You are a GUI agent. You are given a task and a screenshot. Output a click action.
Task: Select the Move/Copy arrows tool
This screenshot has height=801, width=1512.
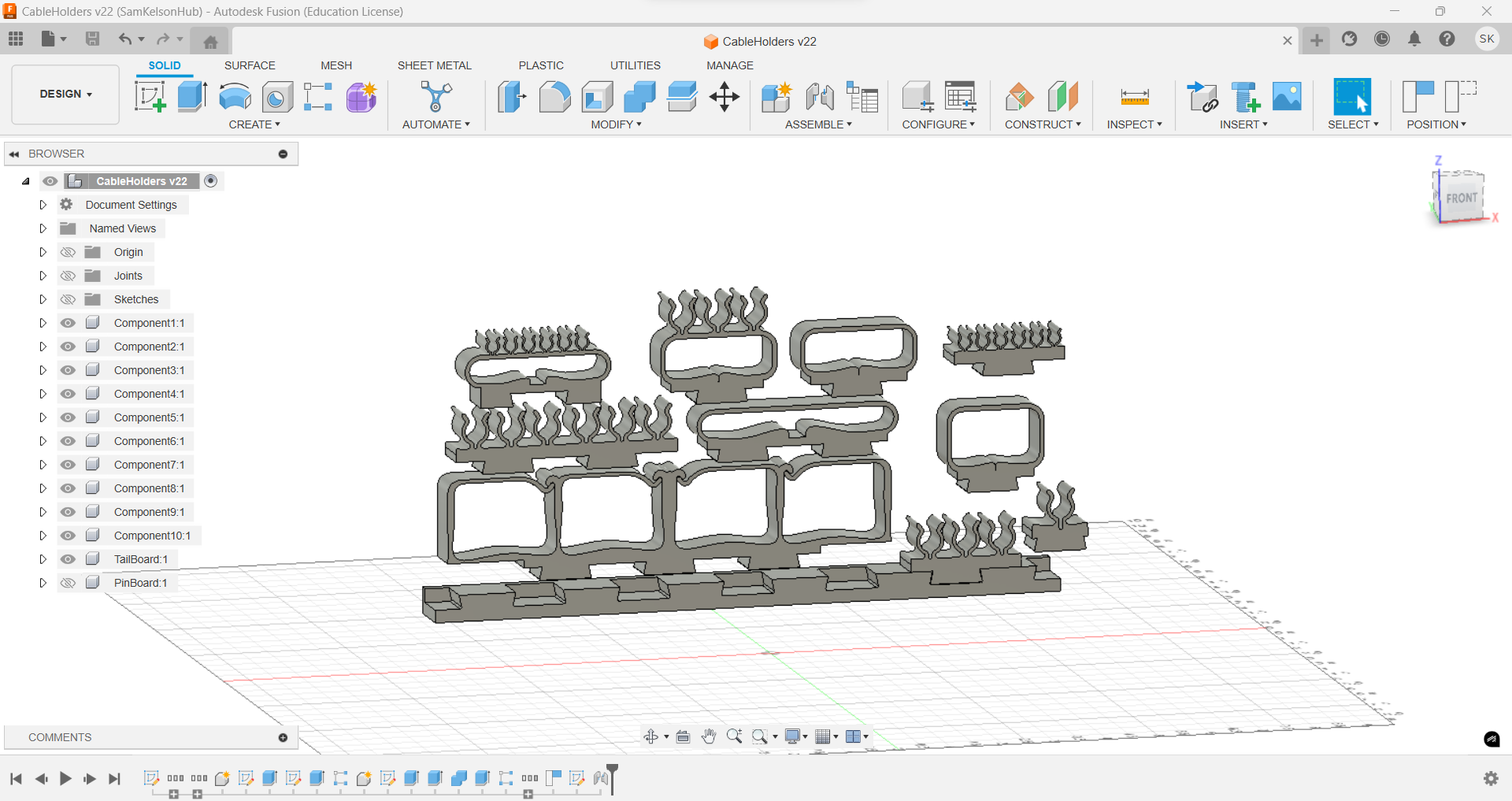(x=724, y=97)
